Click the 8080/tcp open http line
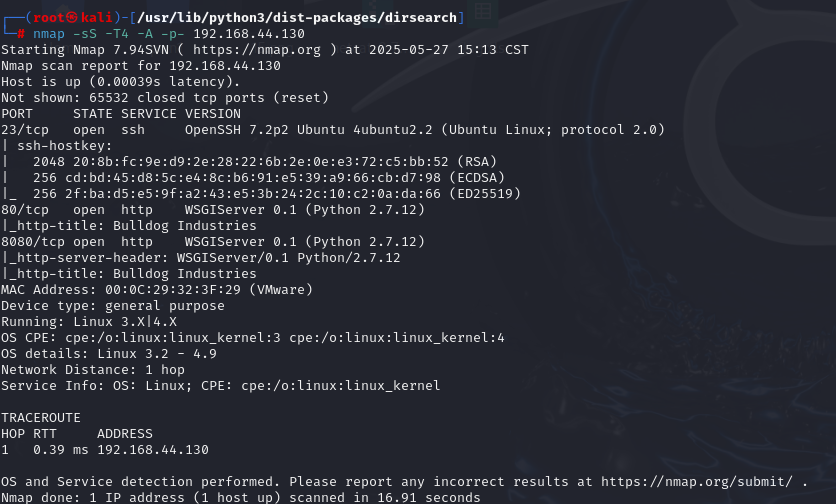The image size is (836, 504). 213,242
